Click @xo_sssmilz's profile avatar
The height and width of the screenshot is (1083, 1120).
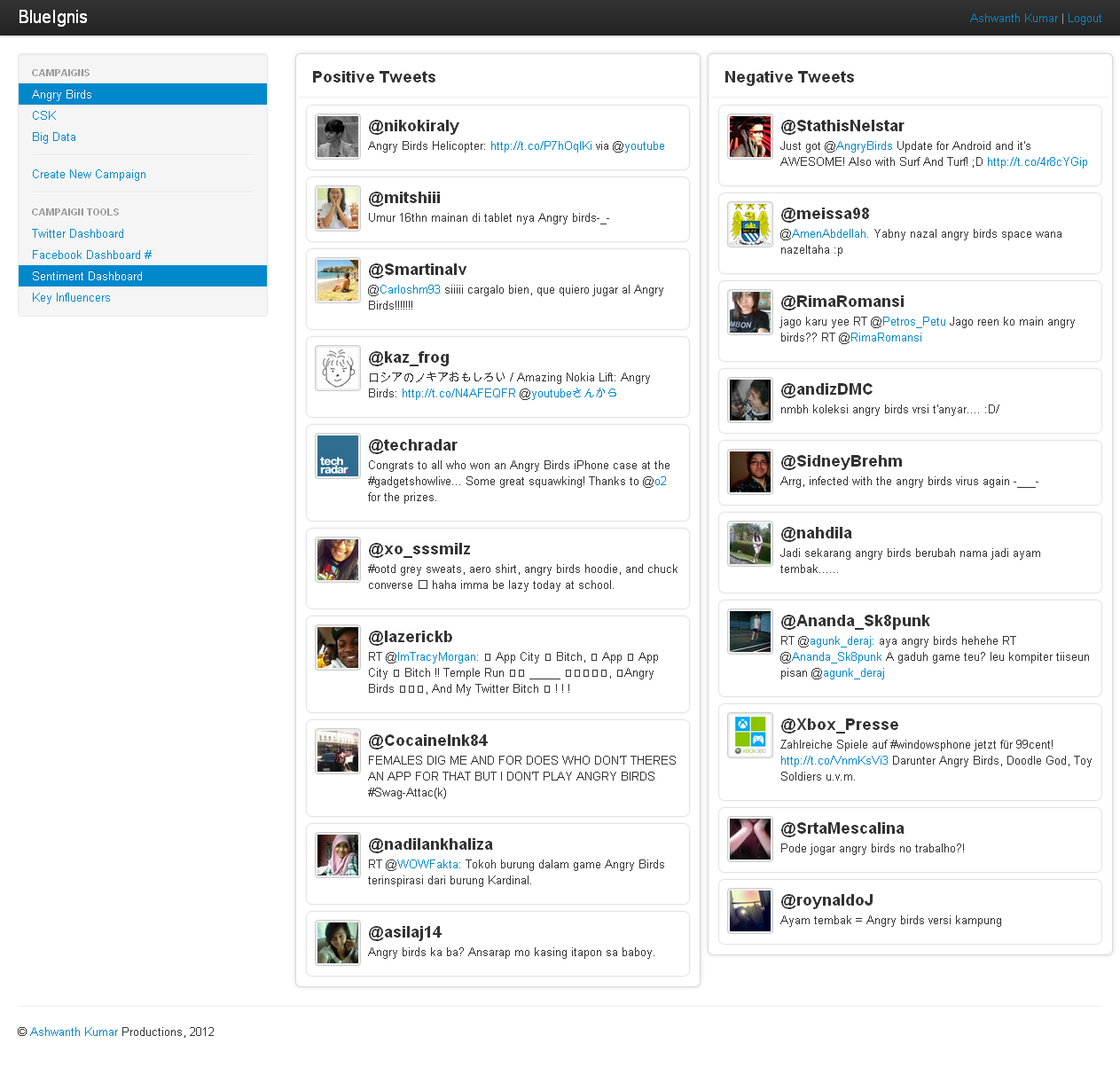coord(338,560)
